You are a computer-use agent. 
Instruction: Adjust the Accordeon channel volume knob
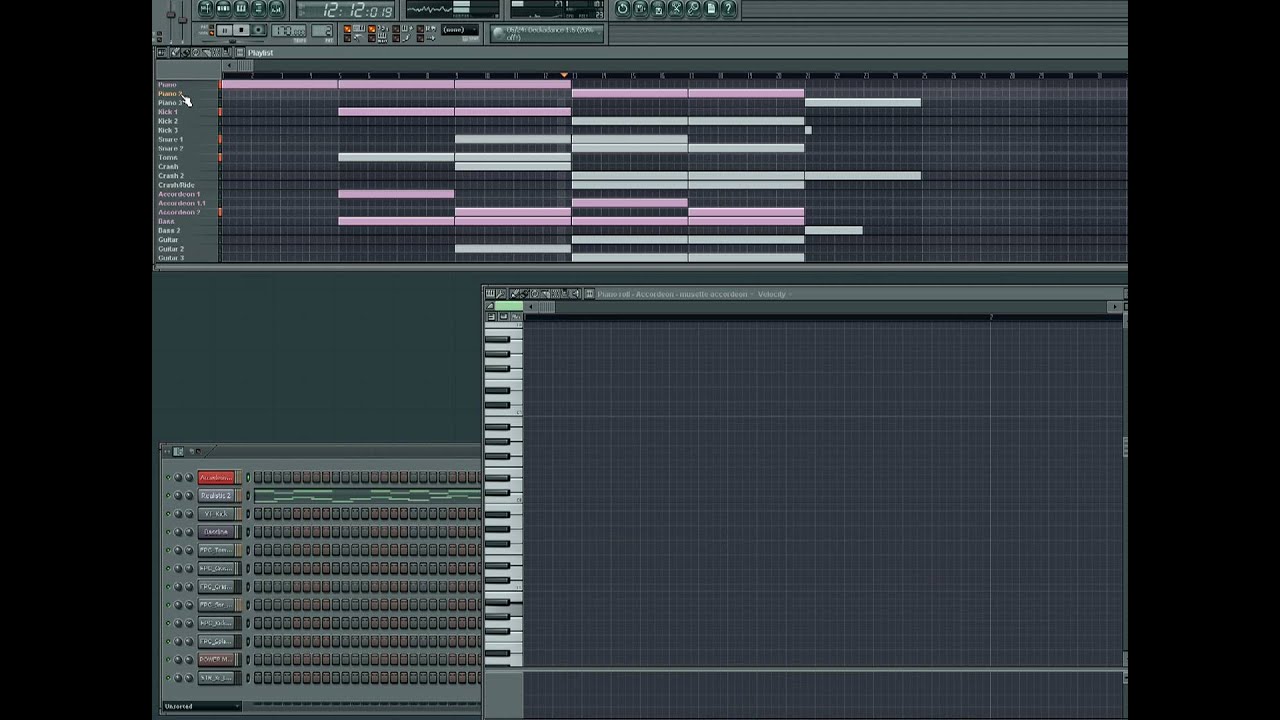[x=189, y=477]
